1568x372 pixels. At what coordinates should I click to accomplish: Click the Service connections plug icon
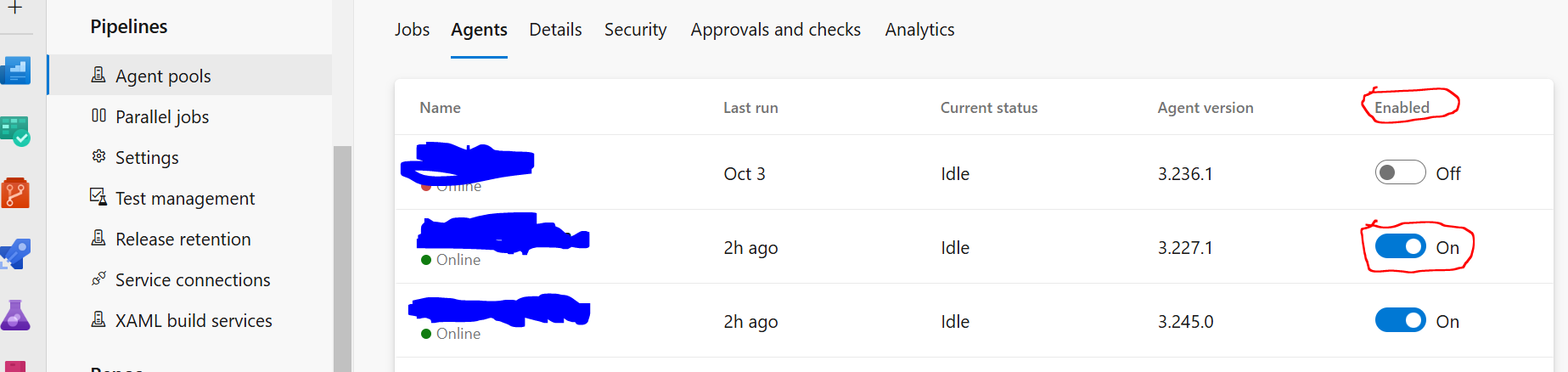pyautogui.click(x=98, y=279)
